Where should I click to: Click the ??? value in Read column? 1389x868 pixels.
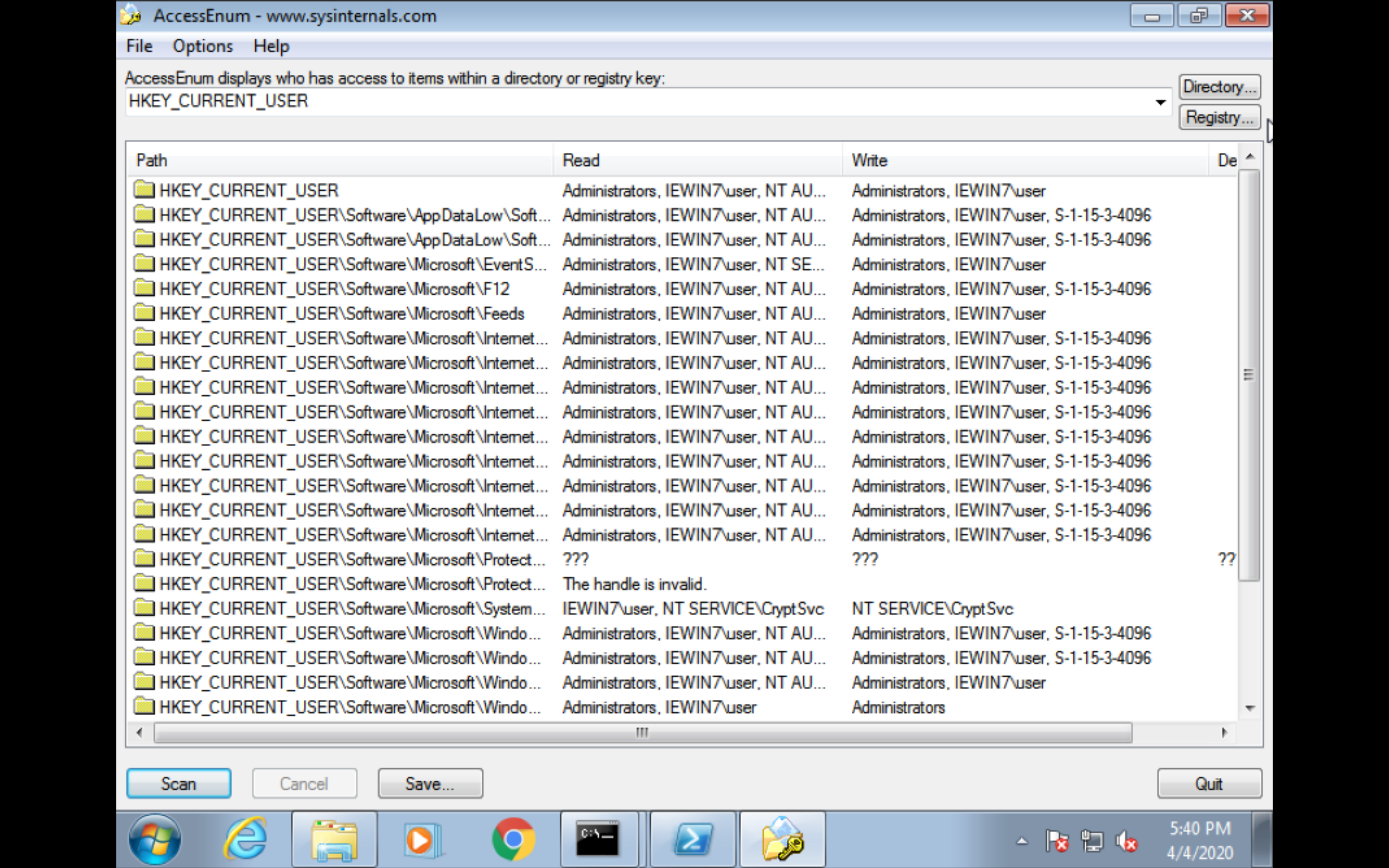point(576,559)
